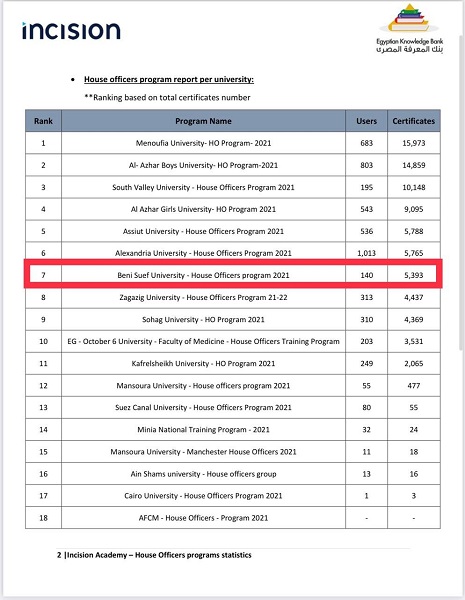Click the Egyptian Knowledge Bank logo

(x=409, y=29)
